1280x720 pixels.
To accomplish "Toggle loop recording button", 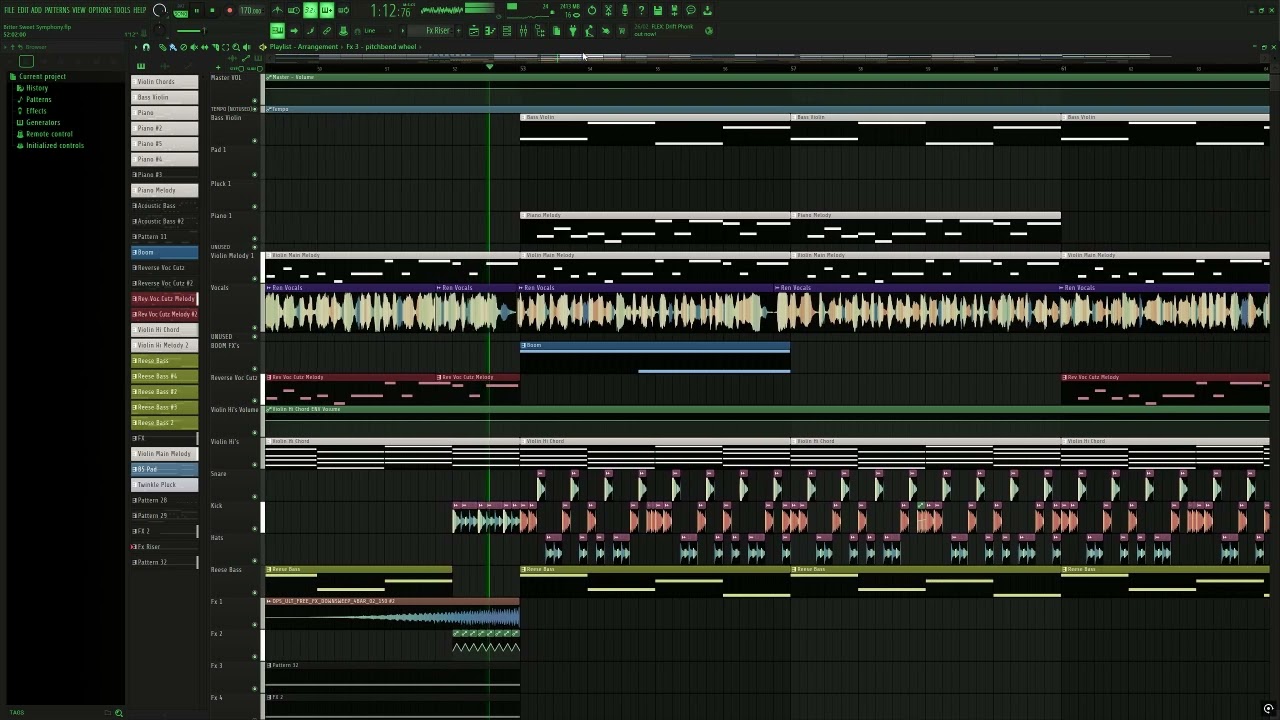I will point(343,10).
